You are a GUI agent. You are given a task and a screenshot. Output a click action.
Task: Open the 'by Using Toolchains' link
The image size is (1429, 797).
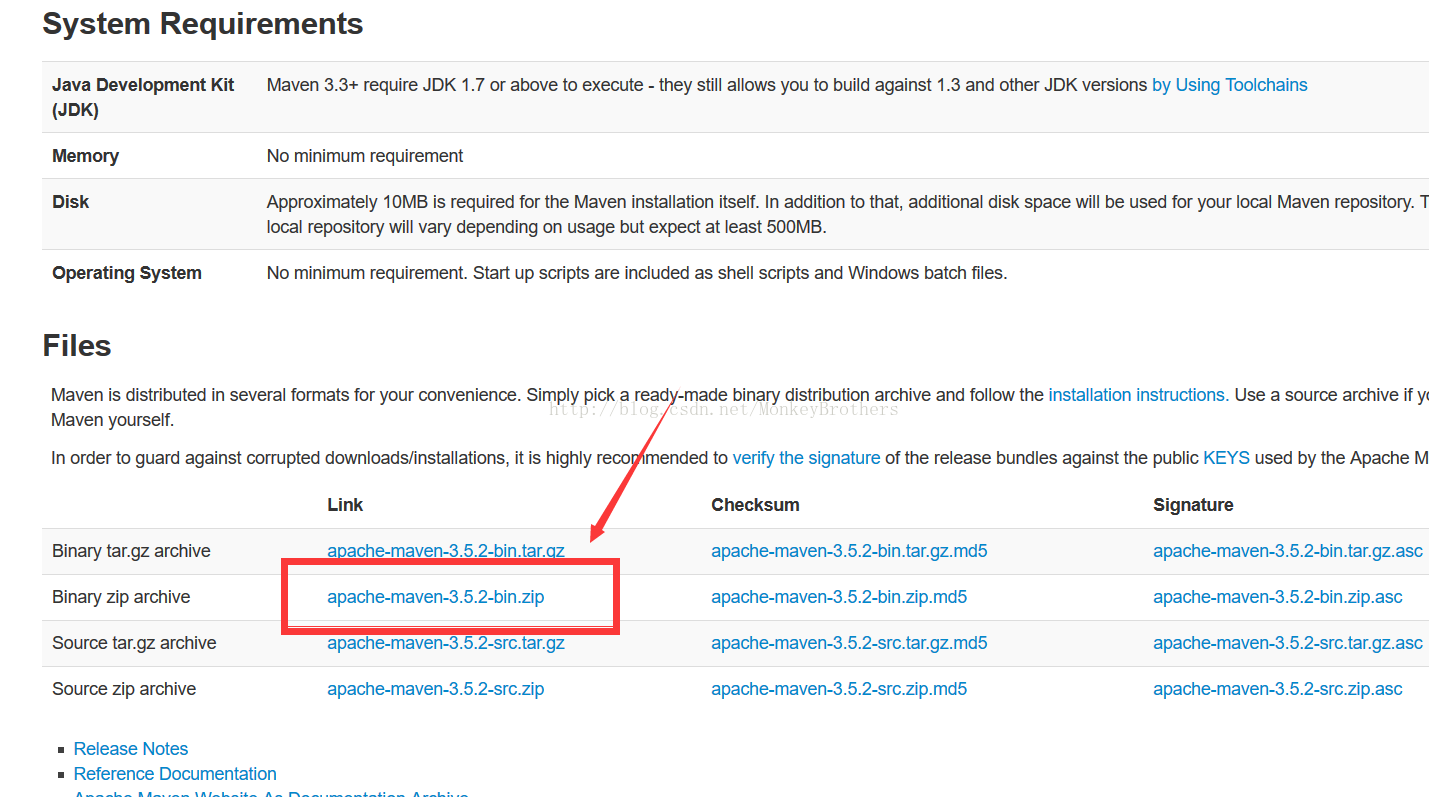(1229, 85)
